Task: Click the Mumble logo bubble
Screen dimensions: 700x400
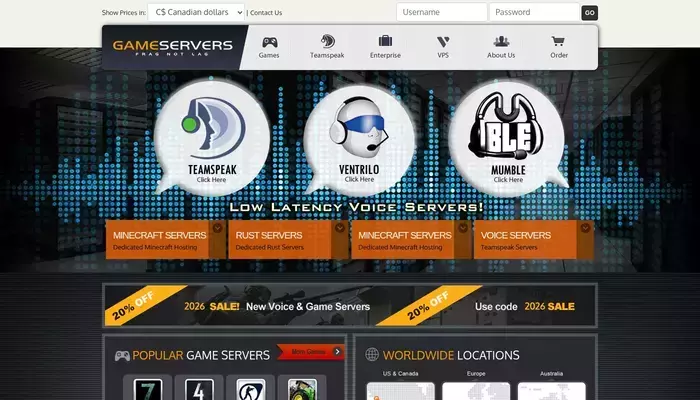Action: [x=508, y=138]
